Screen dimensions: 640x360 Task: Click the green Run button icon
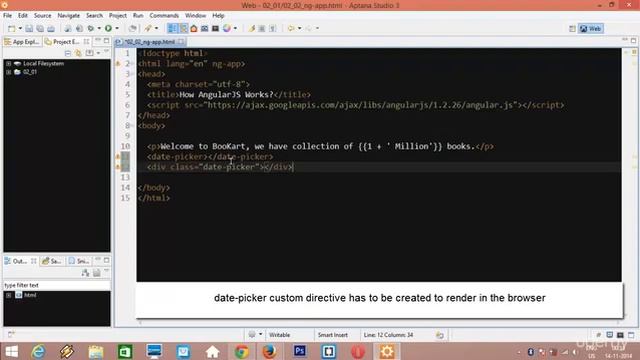(108, 28)
